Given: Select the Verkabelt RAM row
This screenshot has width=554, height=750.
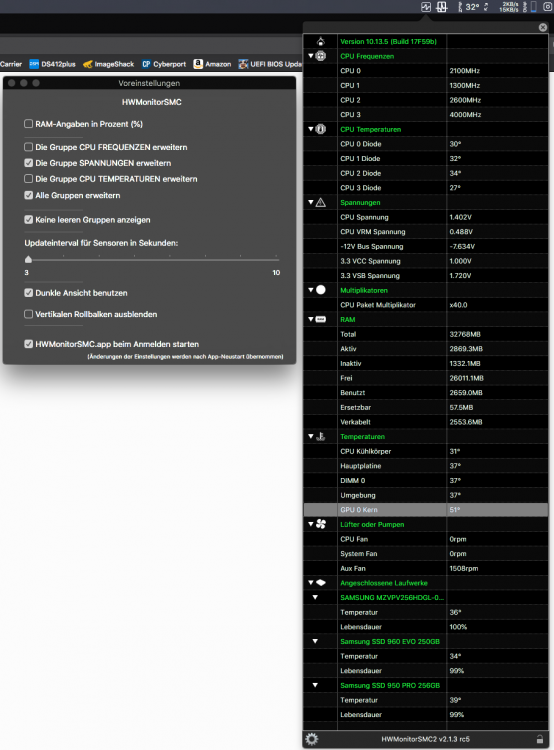Looking at the screenshot, I should 426,422.
